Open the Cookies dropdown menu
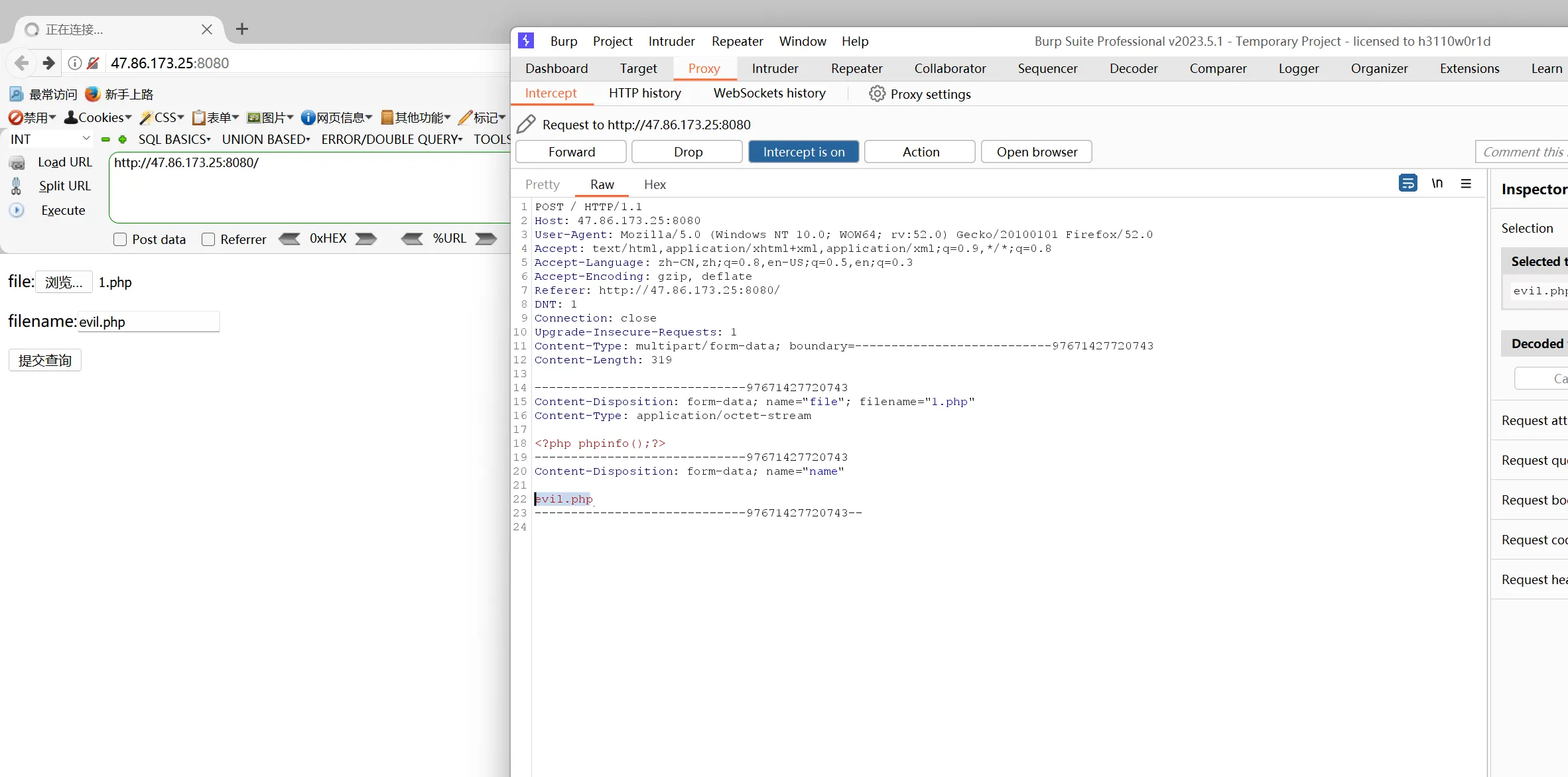 (x=98, y=117)
